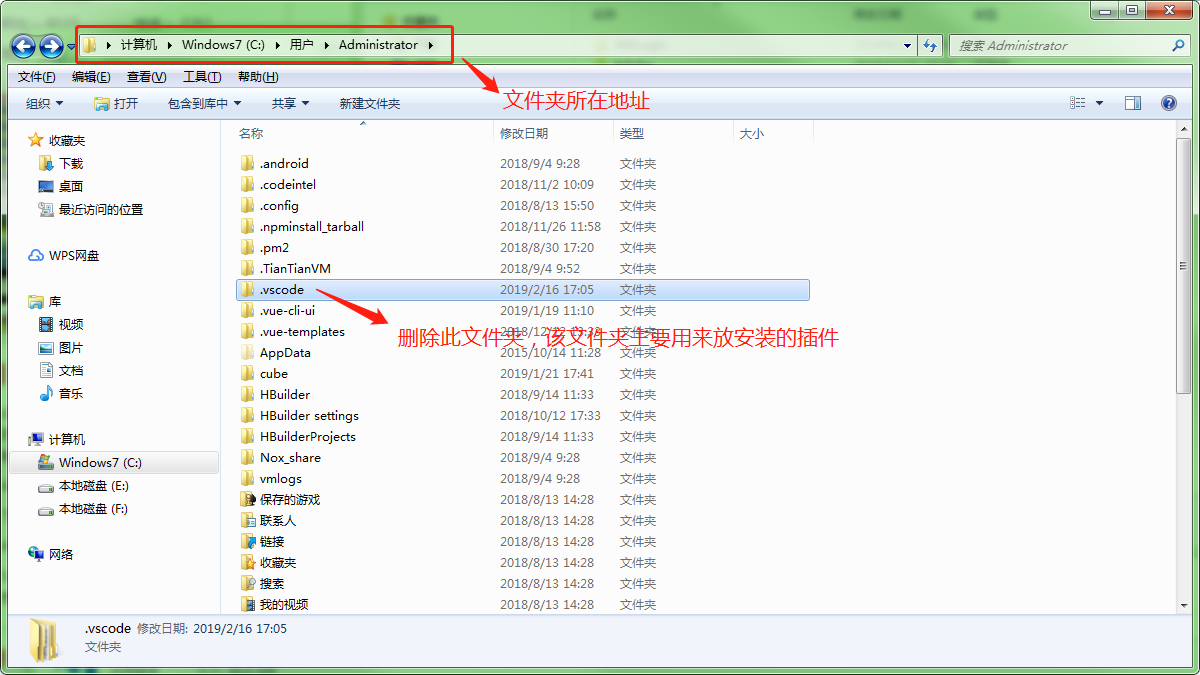This screenshot has height=675, width=1200.
Task: Click the Back navigation arrow button
Action: (x=23, y=46)
